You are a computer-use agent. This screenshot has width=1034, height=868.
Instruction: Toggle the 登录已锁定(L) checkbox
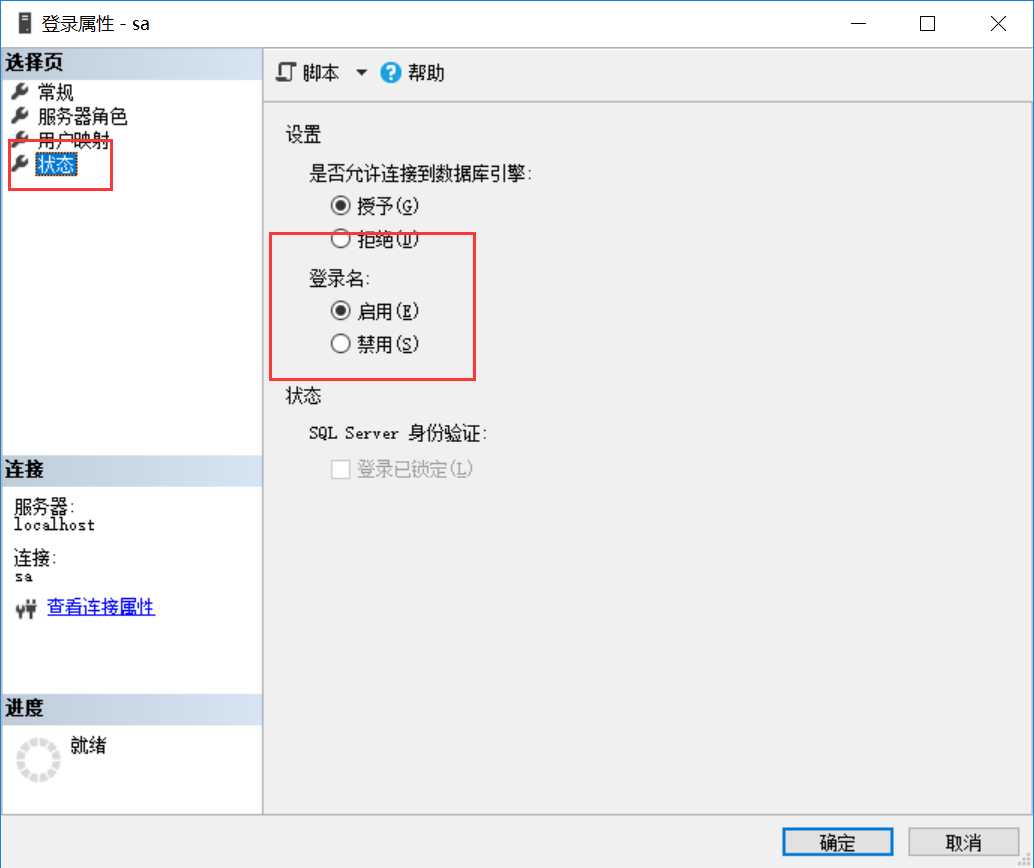[x=340, y=470]
